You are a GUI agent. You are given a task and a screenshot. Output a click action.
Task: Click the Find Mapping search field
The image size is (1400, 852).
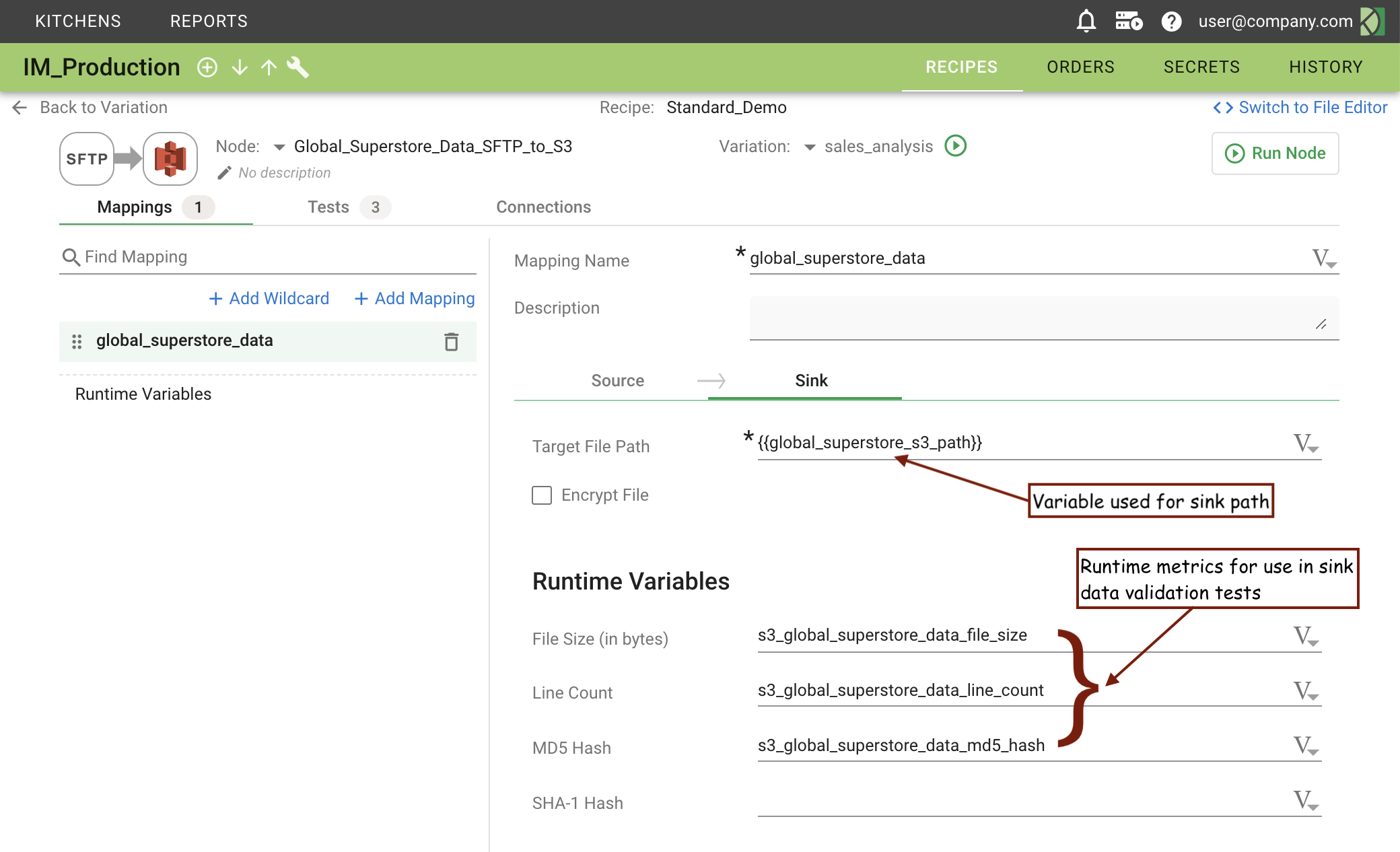pos(268,257)
